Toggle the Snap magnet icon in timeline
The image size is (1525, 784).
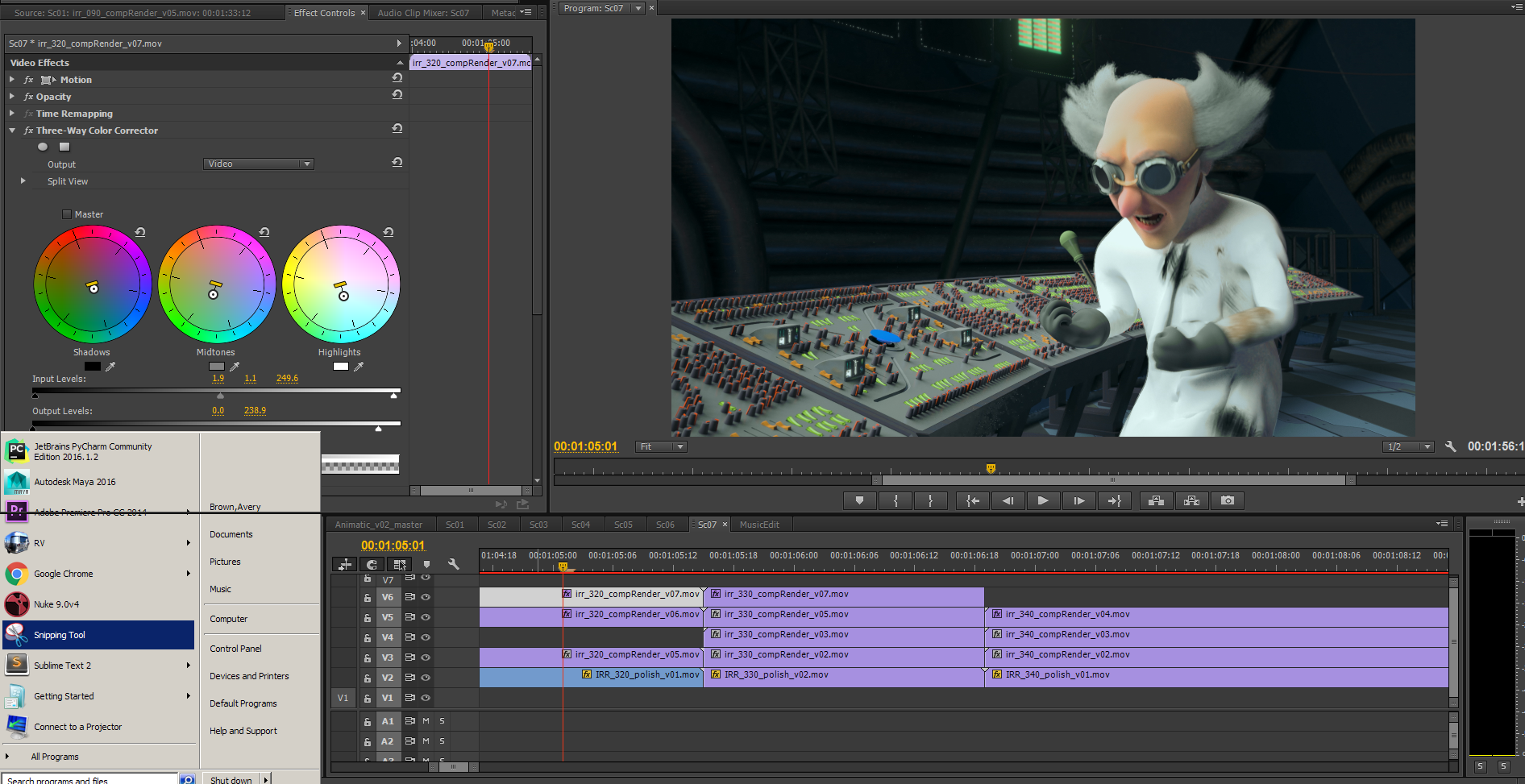pyautogui.click(x=372, y=565)
